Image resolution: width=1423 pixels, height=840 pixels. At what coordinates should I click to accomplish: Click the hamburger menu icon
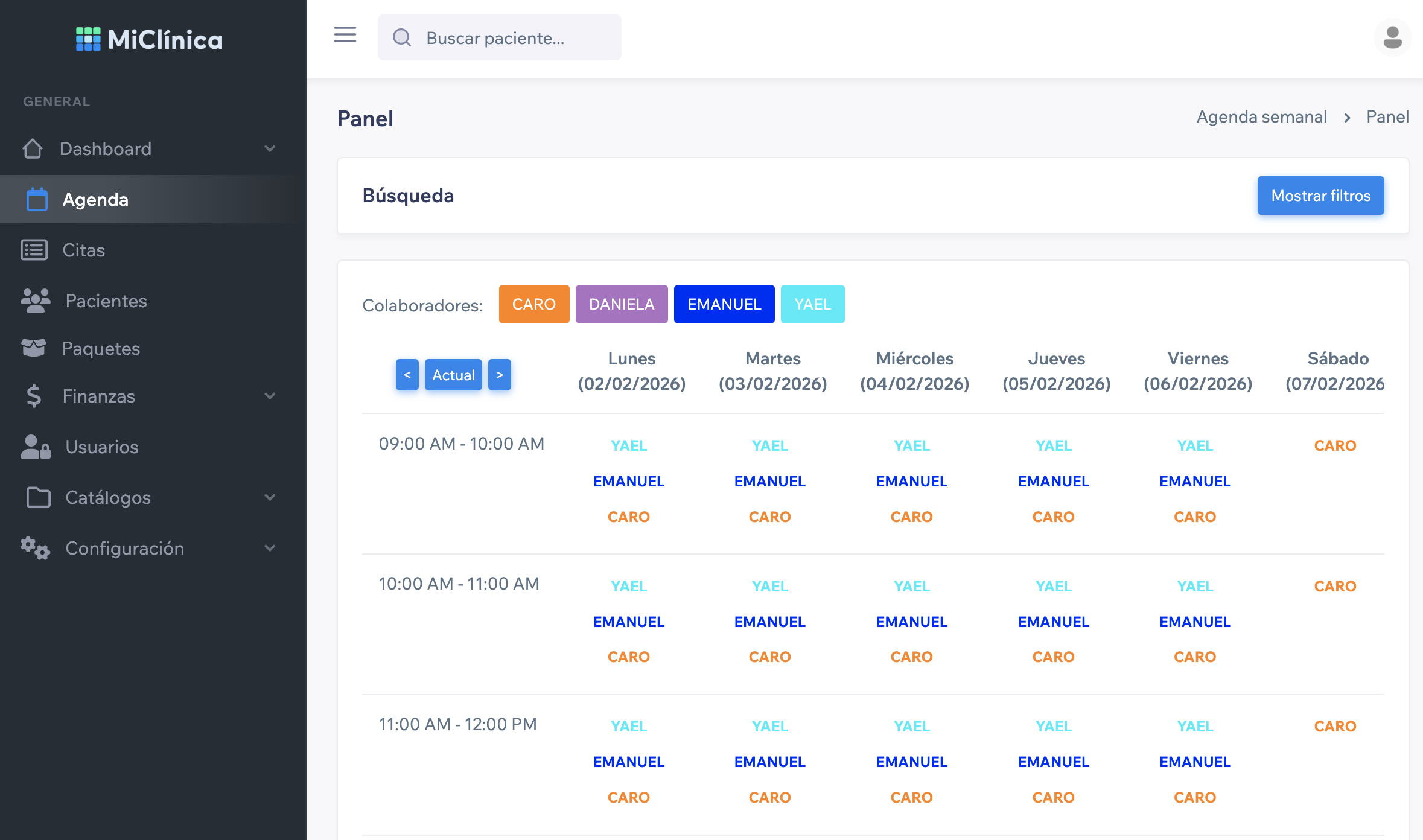pyautogui.click(x=345, y=36)
